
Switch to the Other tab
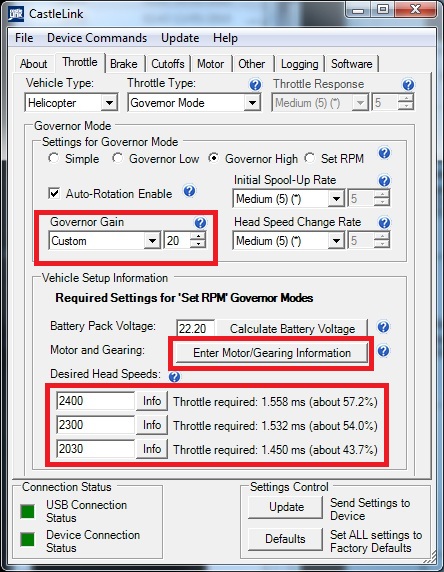click(251, 64)
